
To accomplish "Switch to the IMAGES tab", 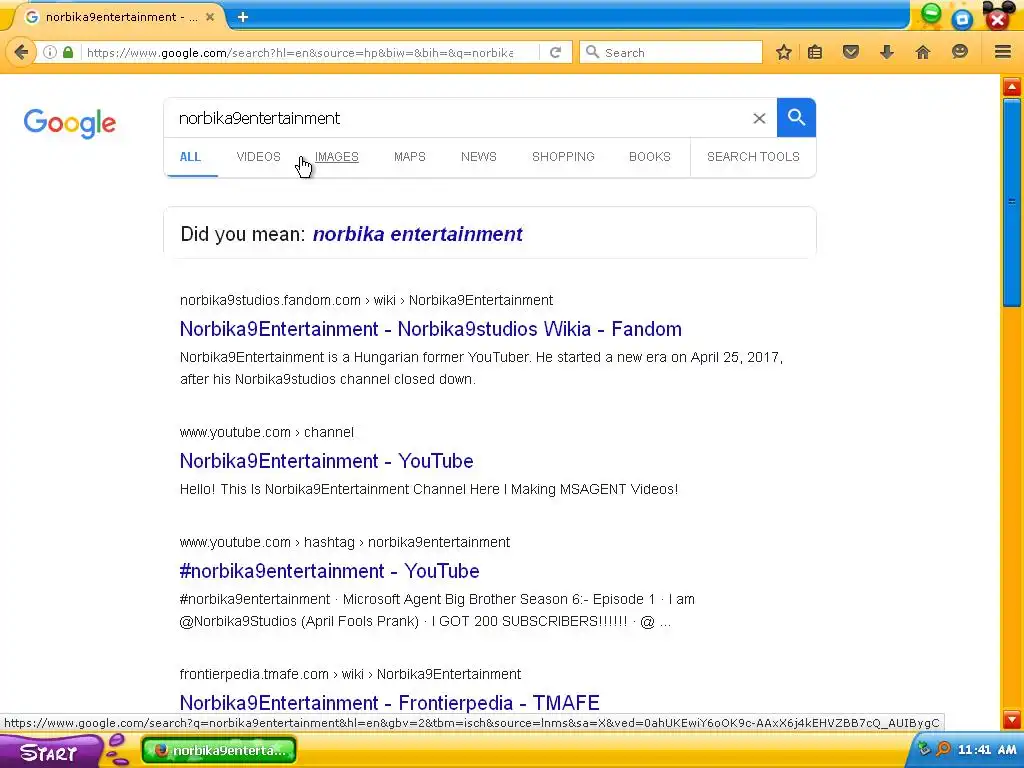I will (x=337, y=157).
